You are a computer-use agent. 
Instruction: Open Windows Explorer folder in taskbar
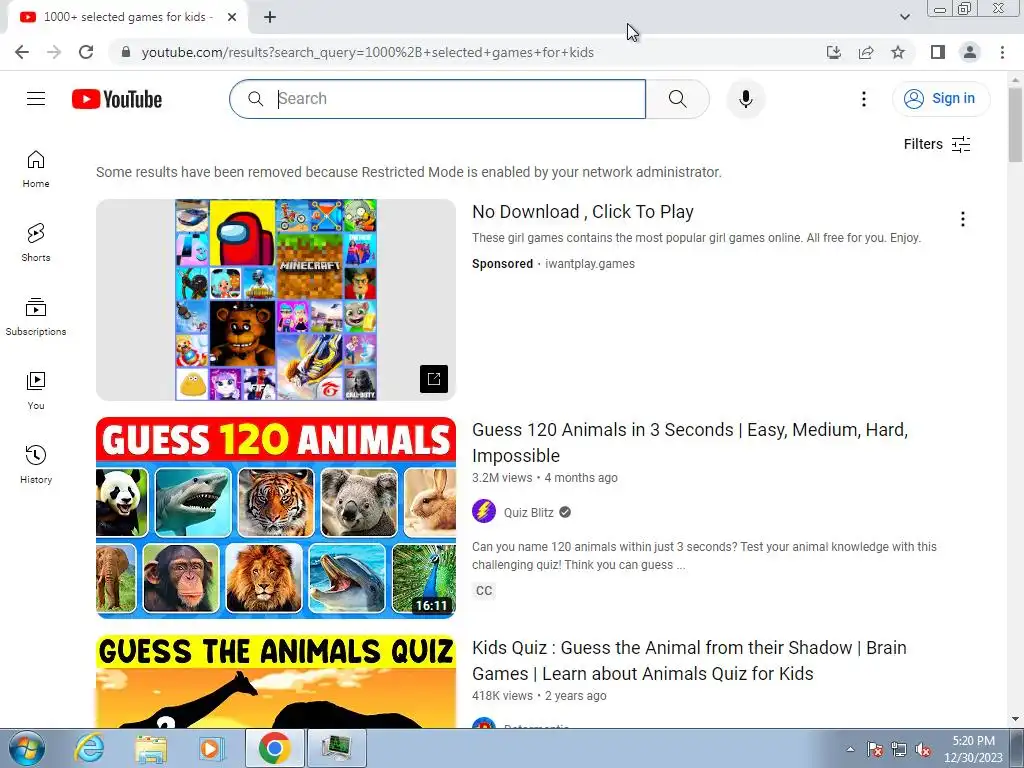coord(151,748)
